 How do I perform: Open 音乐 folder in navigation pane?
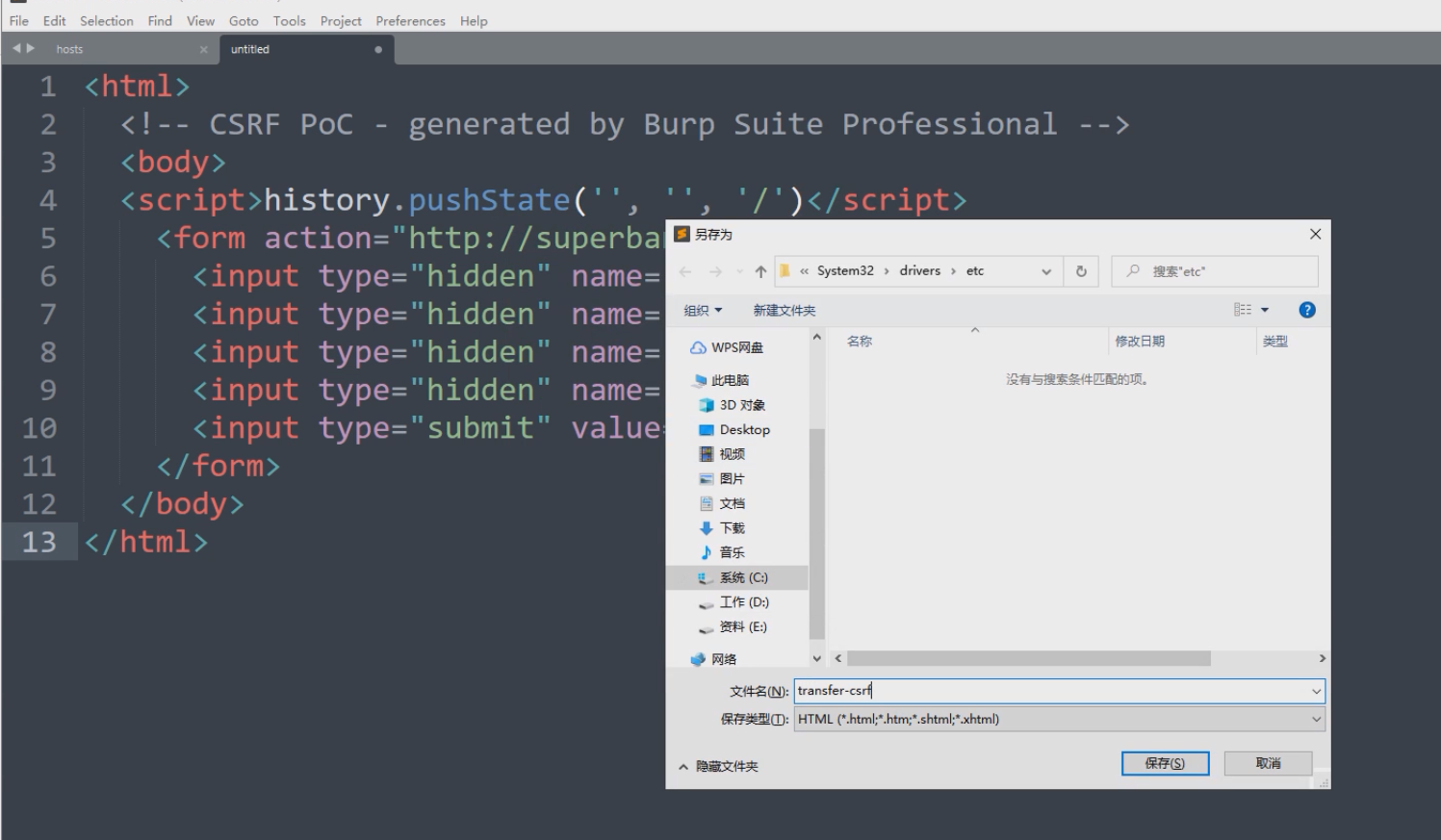(723, 552)
